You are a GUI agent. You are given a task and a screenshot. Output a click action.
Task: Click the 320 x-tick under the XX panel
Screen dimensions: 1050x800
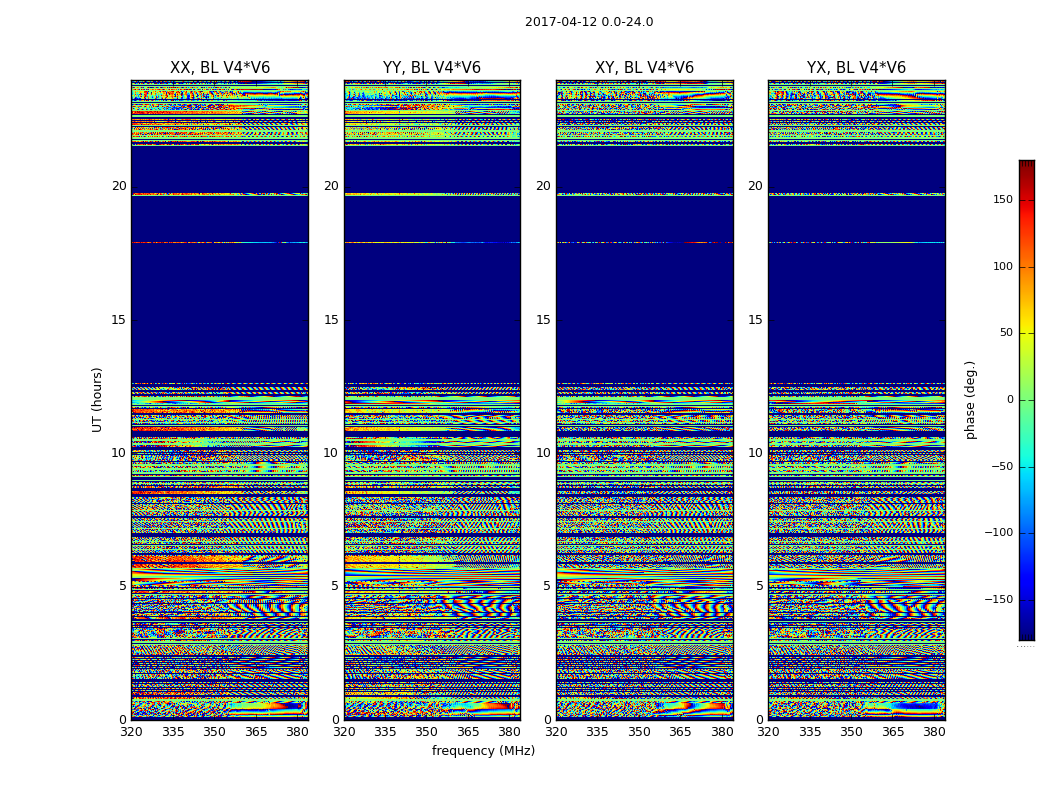131,732
